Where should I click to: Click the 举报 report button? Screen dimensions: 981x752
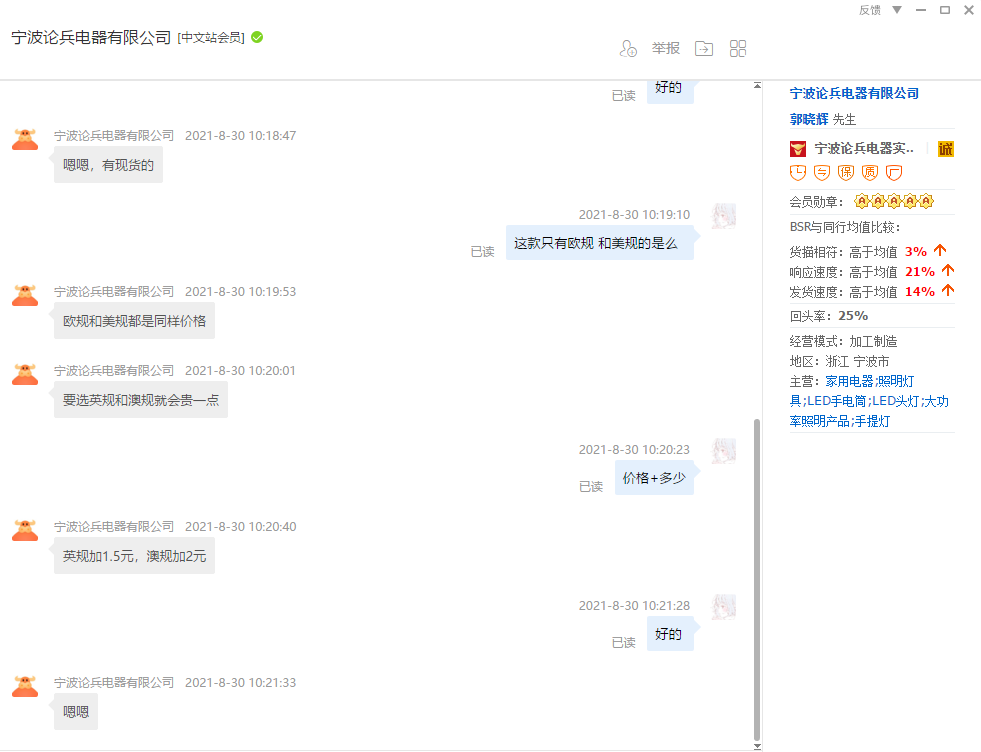[x=666, y=48]
